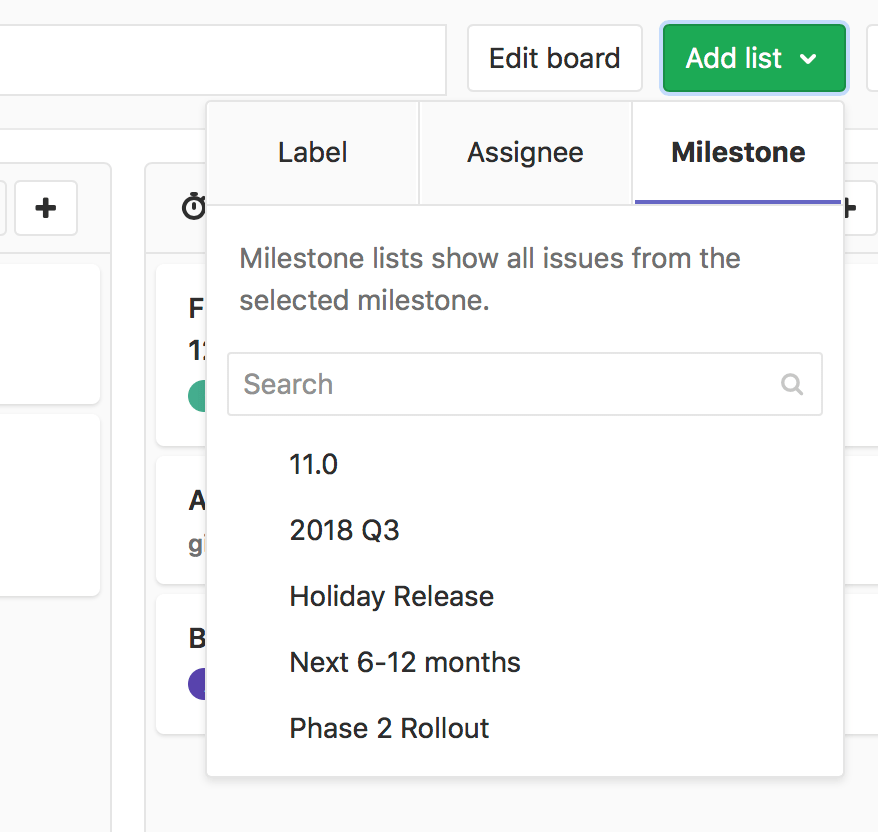Click the plus icon on the left board list
This screenshot has width=878, height=832.
tap(46, 208)
